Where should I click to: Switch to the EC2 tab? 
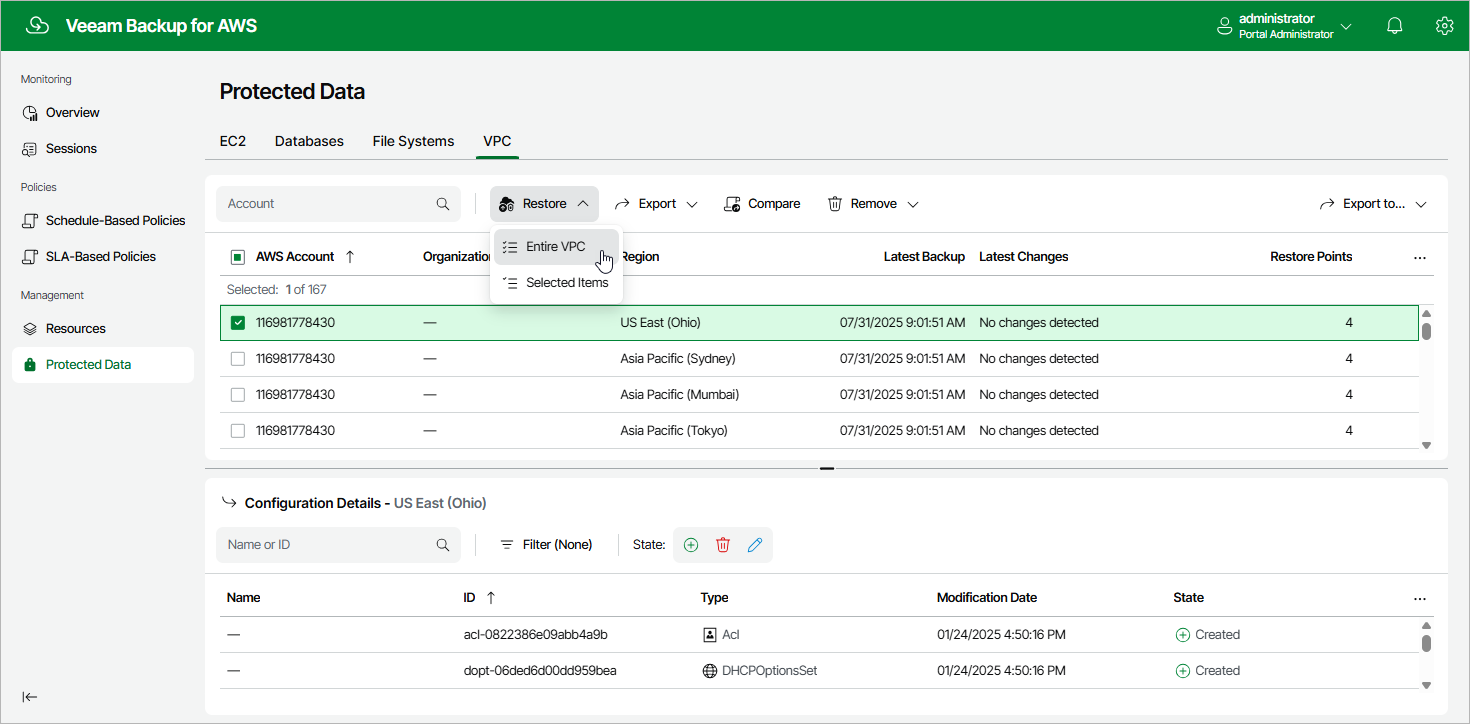pyautogui.click(x=233, y=141)
